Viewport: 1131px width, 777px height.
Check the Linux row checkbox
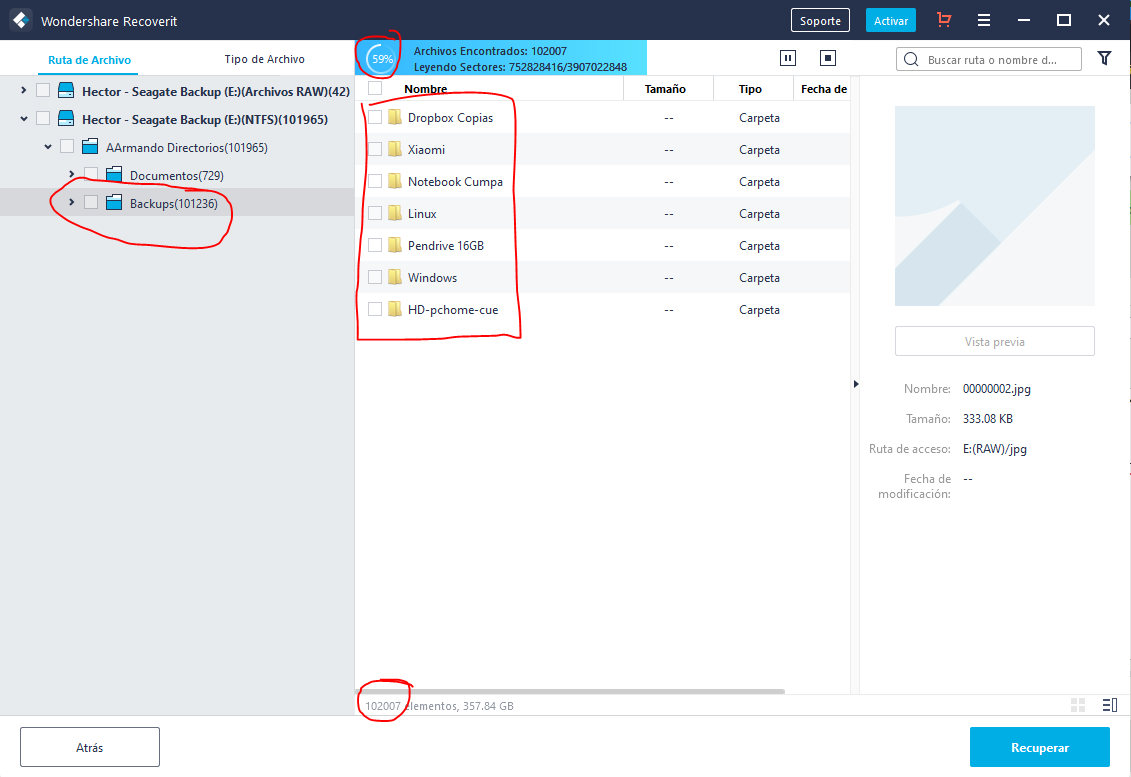tap(375, 213)
